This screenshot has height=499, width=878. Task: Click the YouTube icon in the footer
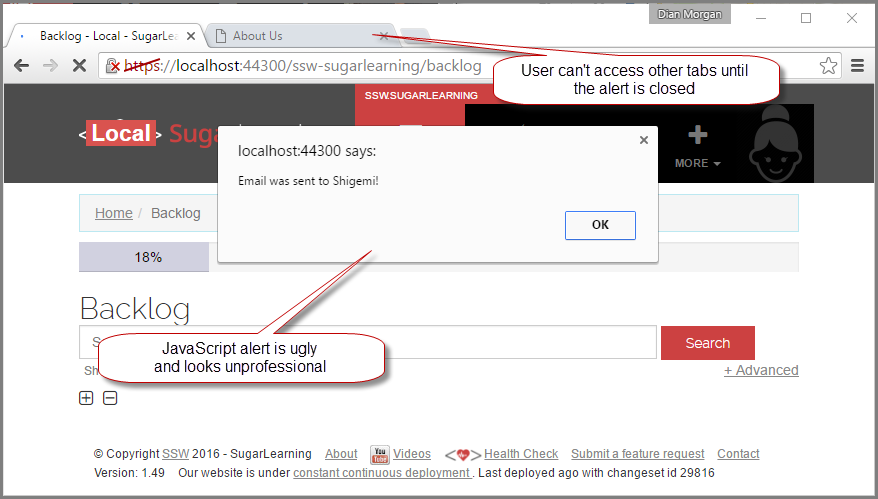coord(379,454)
